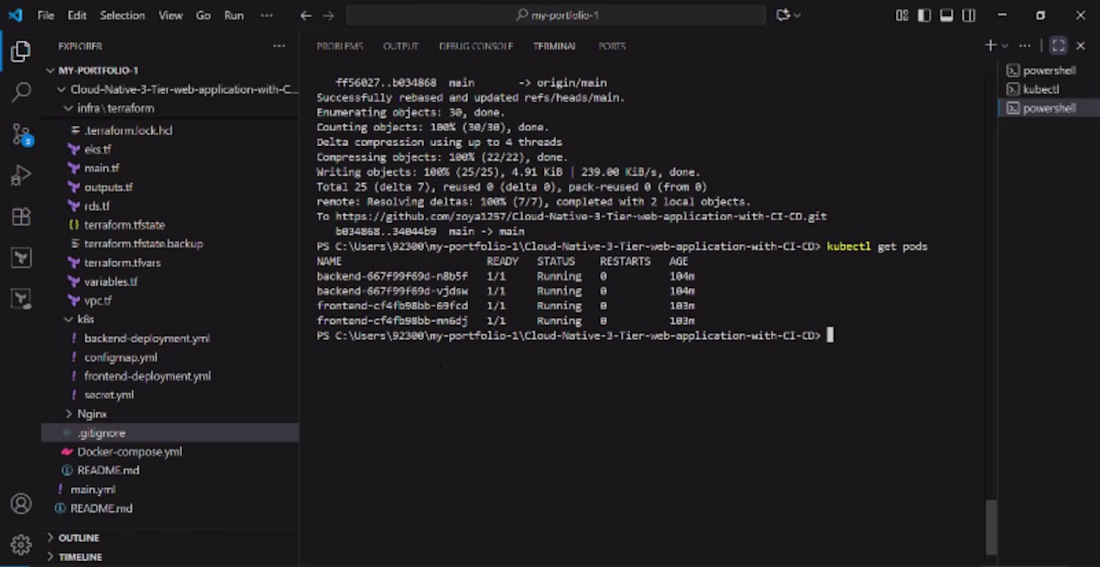
Task: Open the launch profile dropdown beside plus
Action: (x=1005, y=46)
